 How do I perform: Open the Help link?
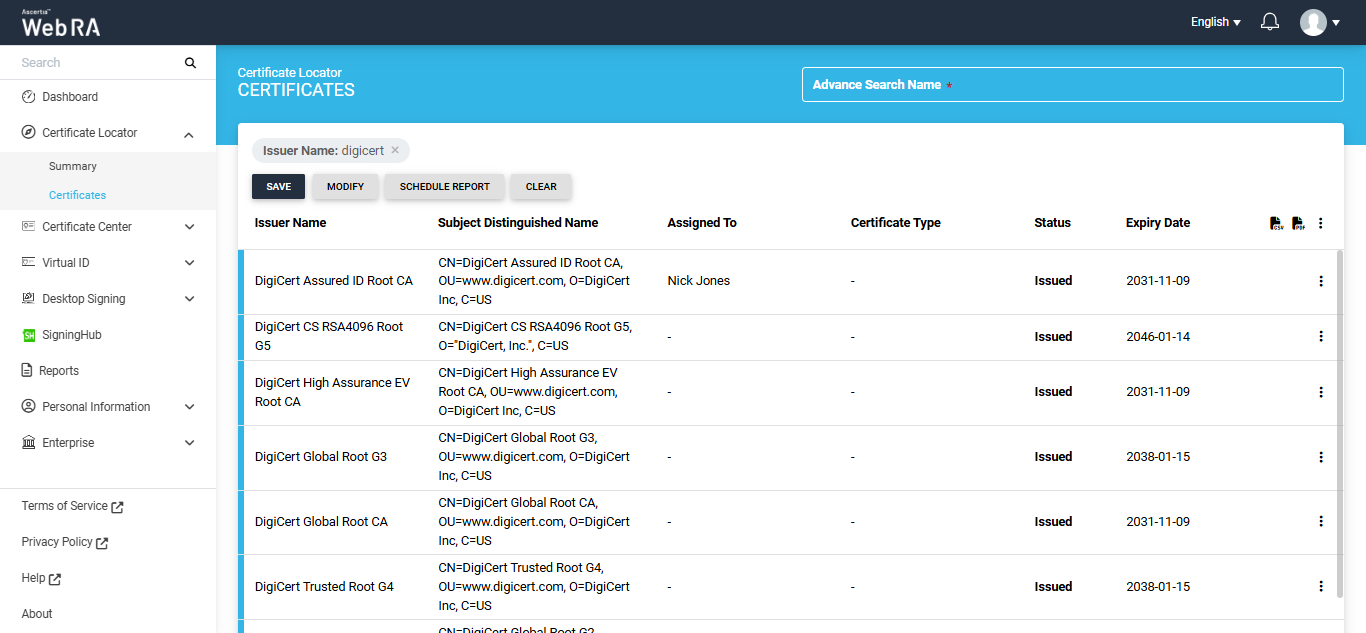(41, 578)
